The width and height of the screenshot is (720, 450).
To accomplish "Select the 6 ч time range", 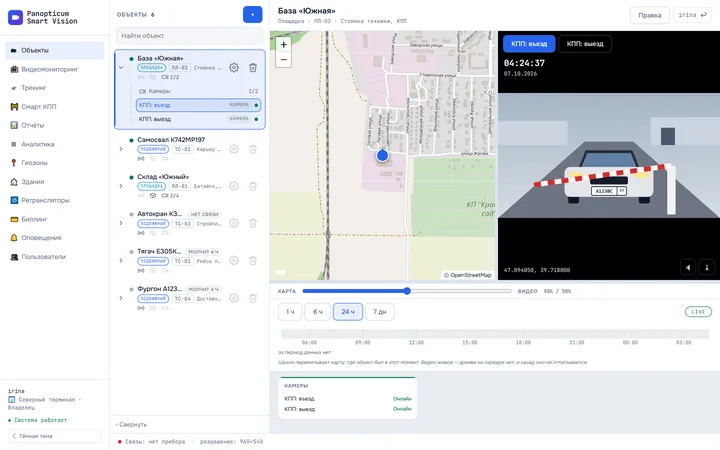I will 318,312.
